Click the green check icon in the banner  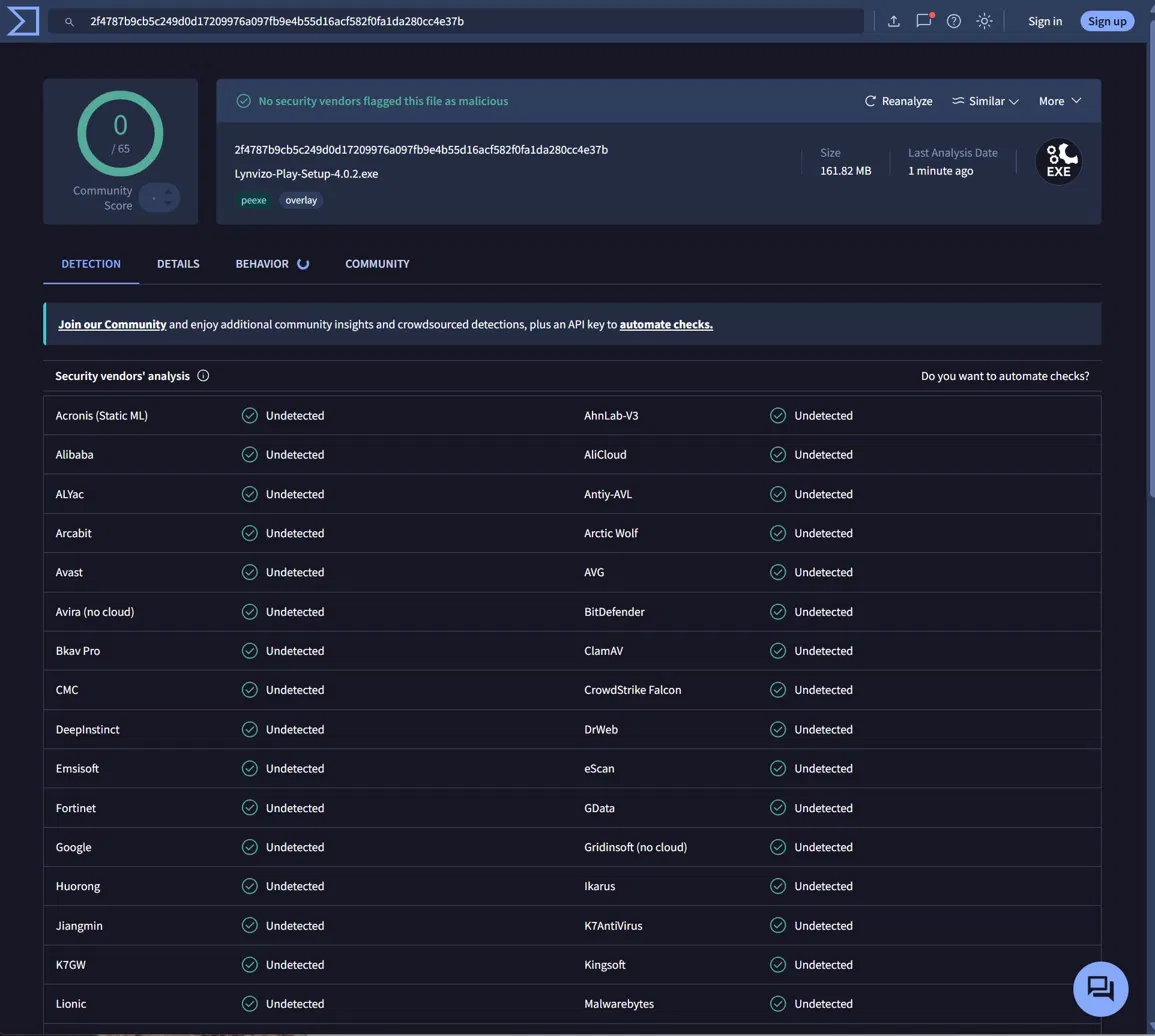[244, 101]
